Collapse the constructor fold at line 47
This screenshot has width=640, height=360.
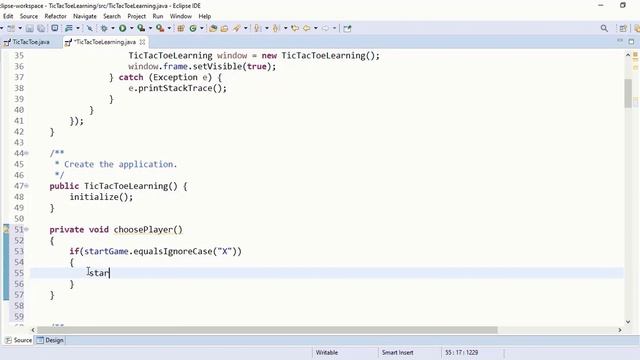coord(27,186)
